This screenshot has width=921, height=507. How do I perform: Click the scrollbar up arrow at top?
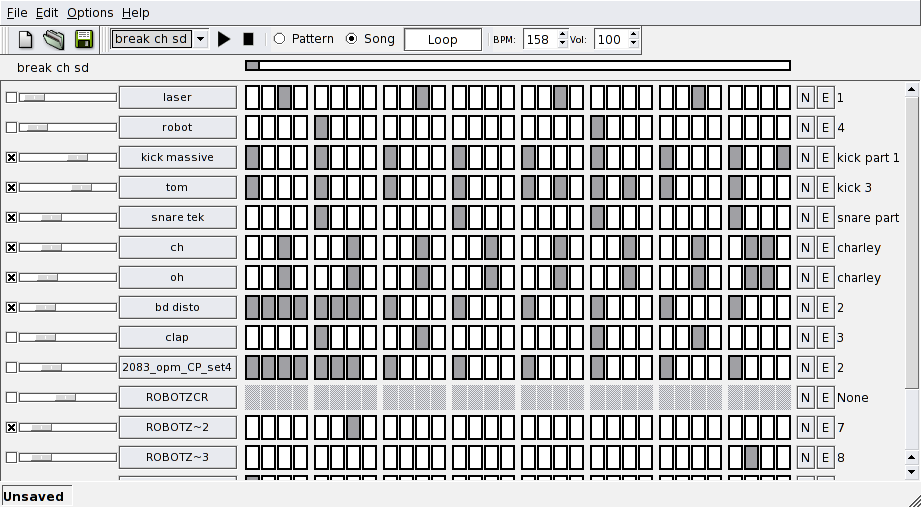[911, 90]
